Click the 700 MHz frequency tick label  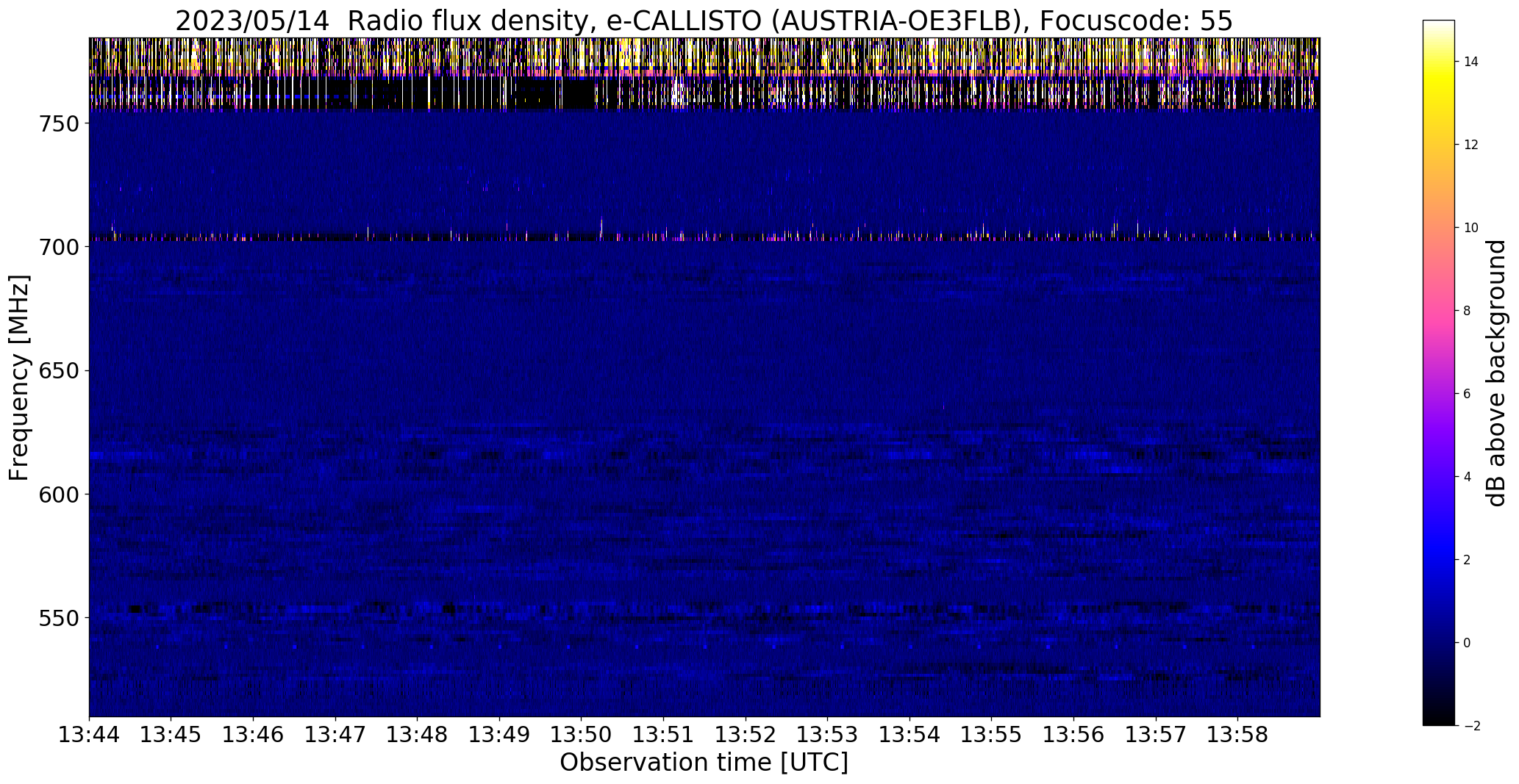point(58,247)
